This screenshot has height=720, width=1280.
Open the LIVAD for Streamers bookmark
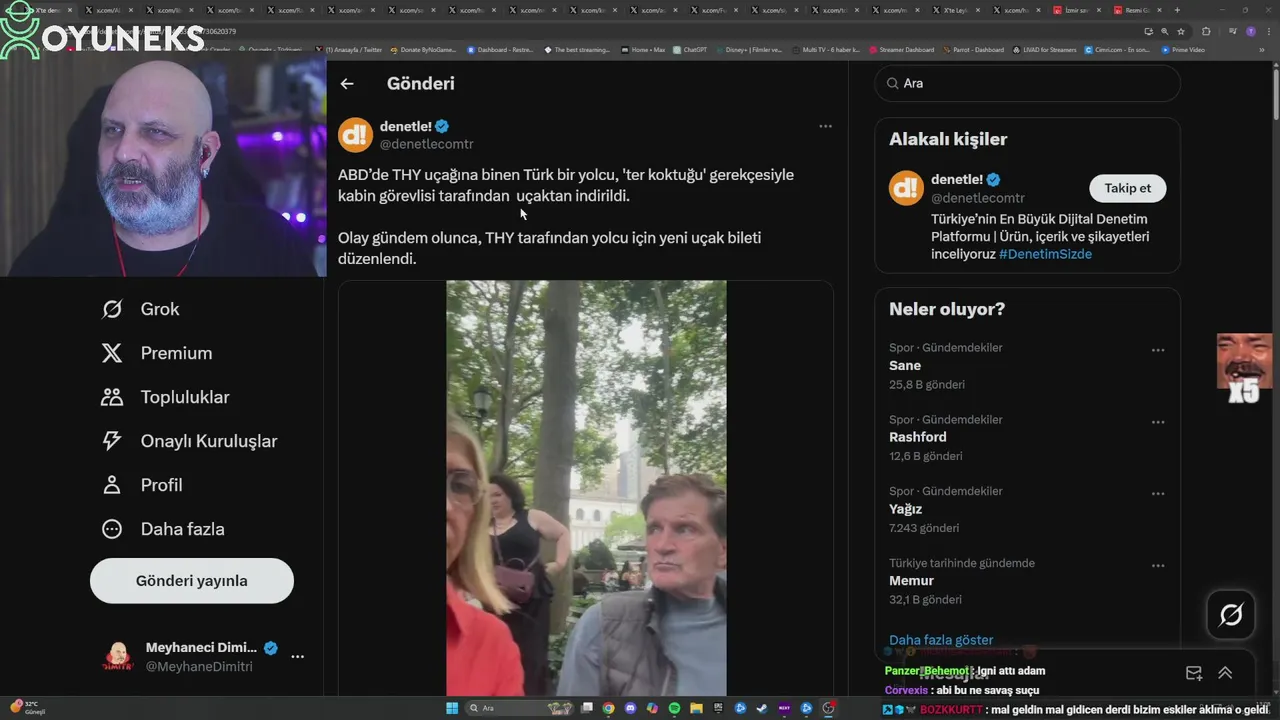1044,49
